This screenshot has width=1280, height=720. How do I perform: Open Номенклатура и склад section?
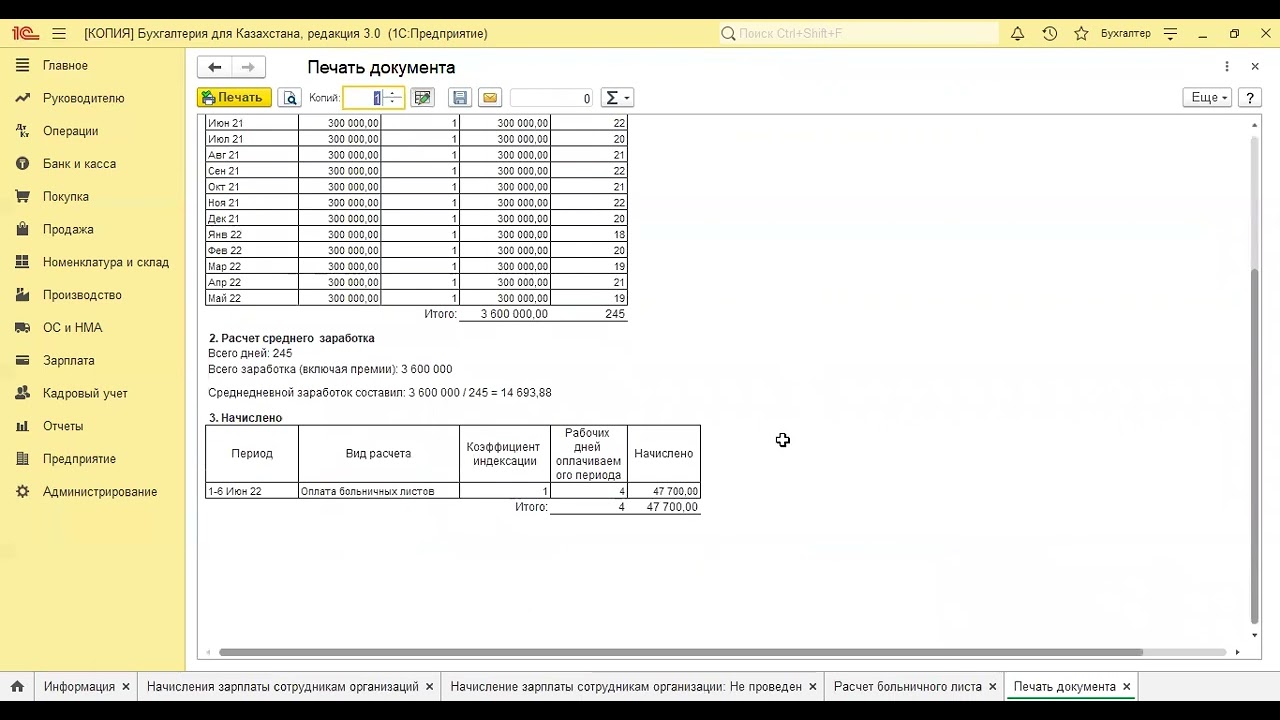pyautogui.click(x=105, y=262)
